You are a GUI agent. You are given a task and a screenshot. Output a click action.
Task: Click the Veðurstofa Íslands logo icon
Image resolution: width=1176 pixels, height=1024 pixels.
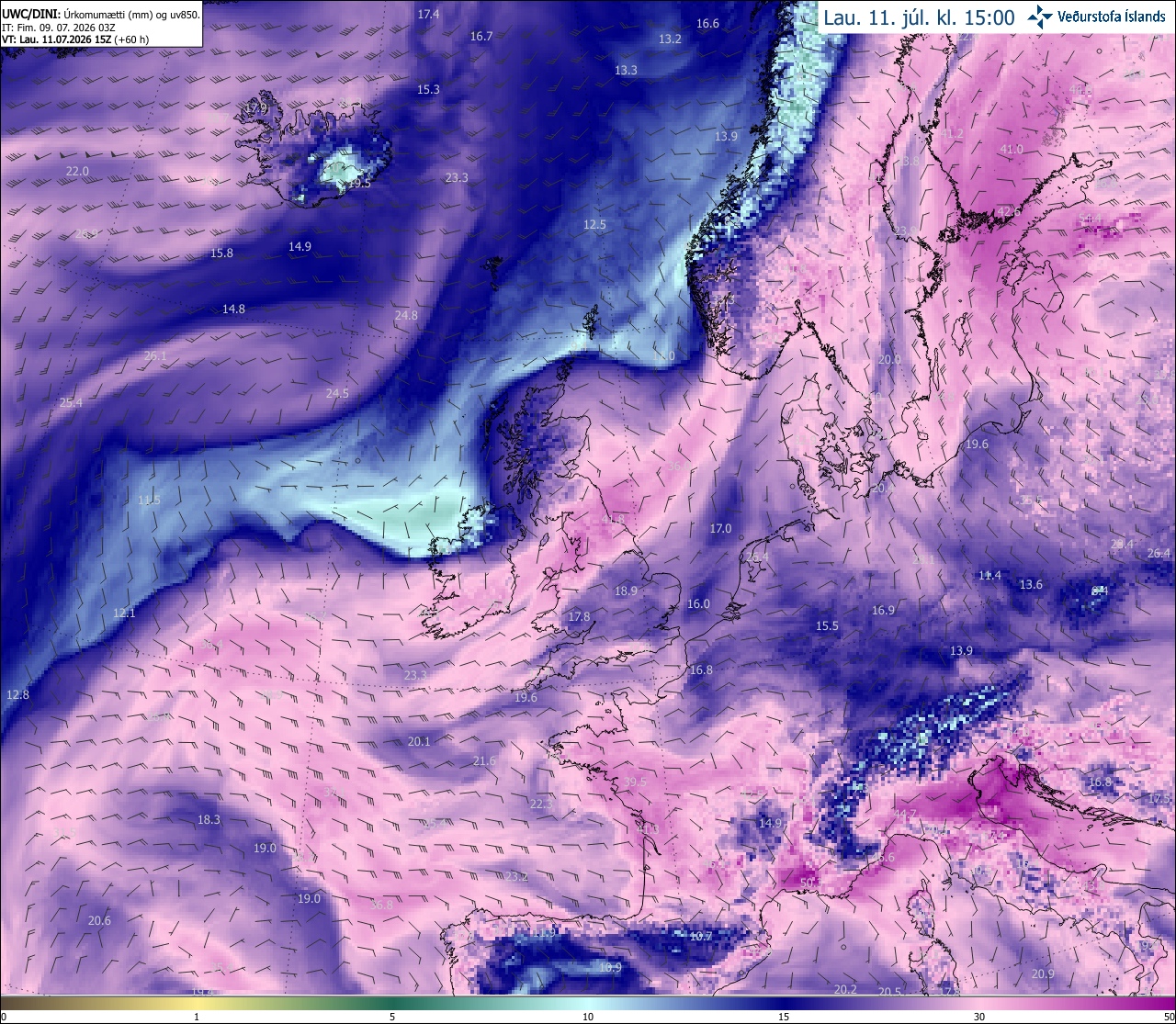pos(1040,17)
